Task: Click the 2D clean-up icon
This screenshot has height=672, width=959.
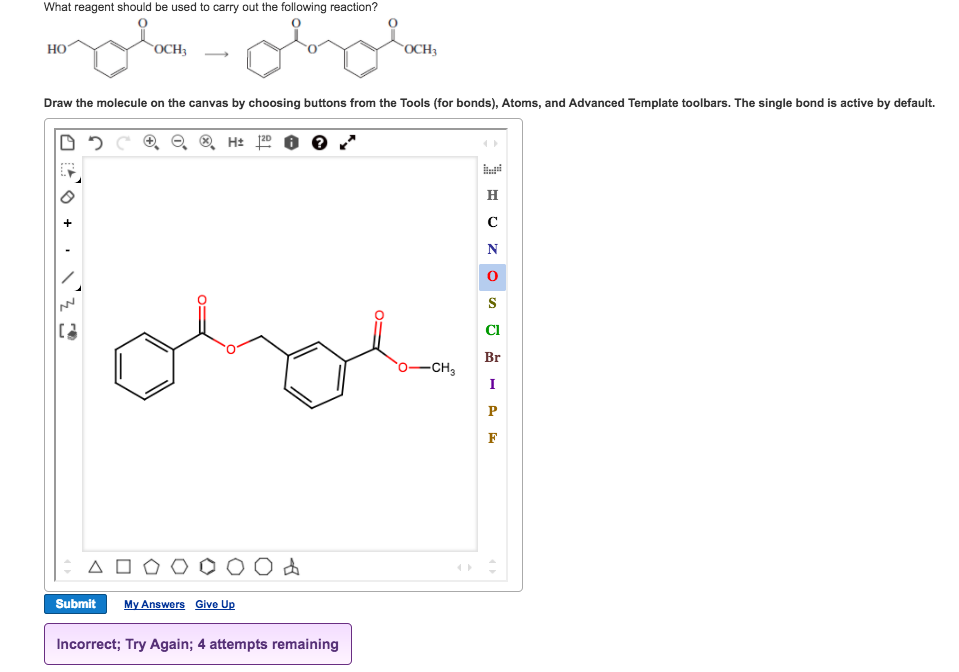Action: pyautogui.click(x=264, y=142)
